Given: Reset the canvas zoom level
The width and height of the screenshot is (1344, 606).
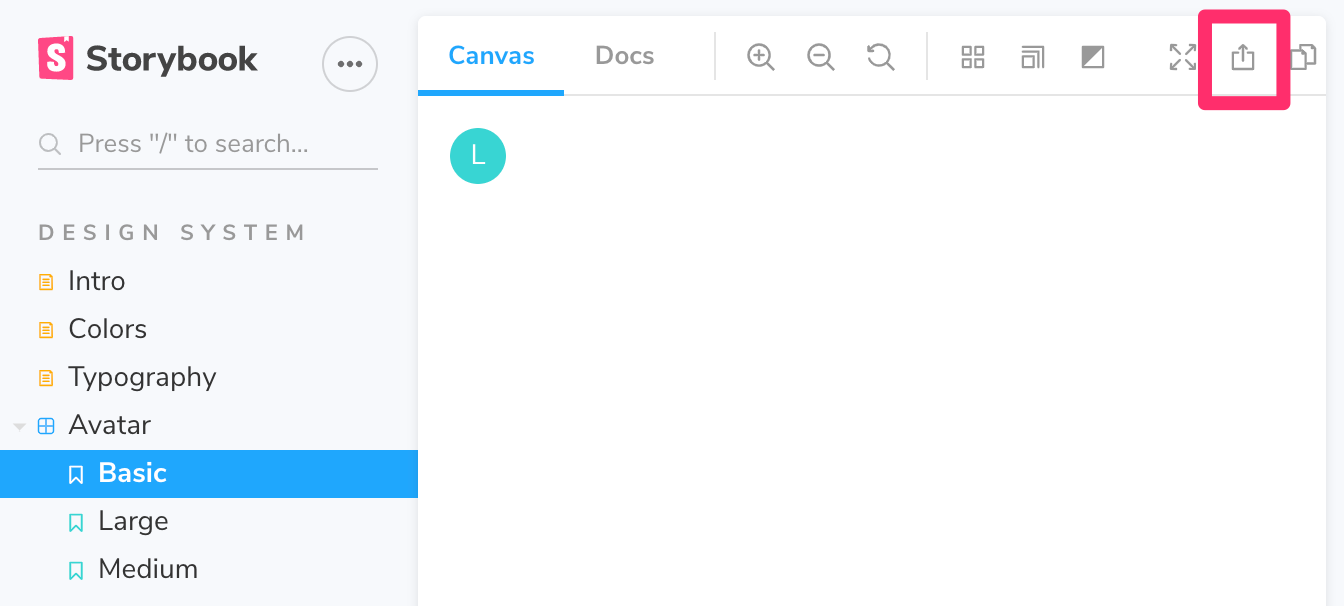Looking at the screenshot, I should click(x=880, y=57).
